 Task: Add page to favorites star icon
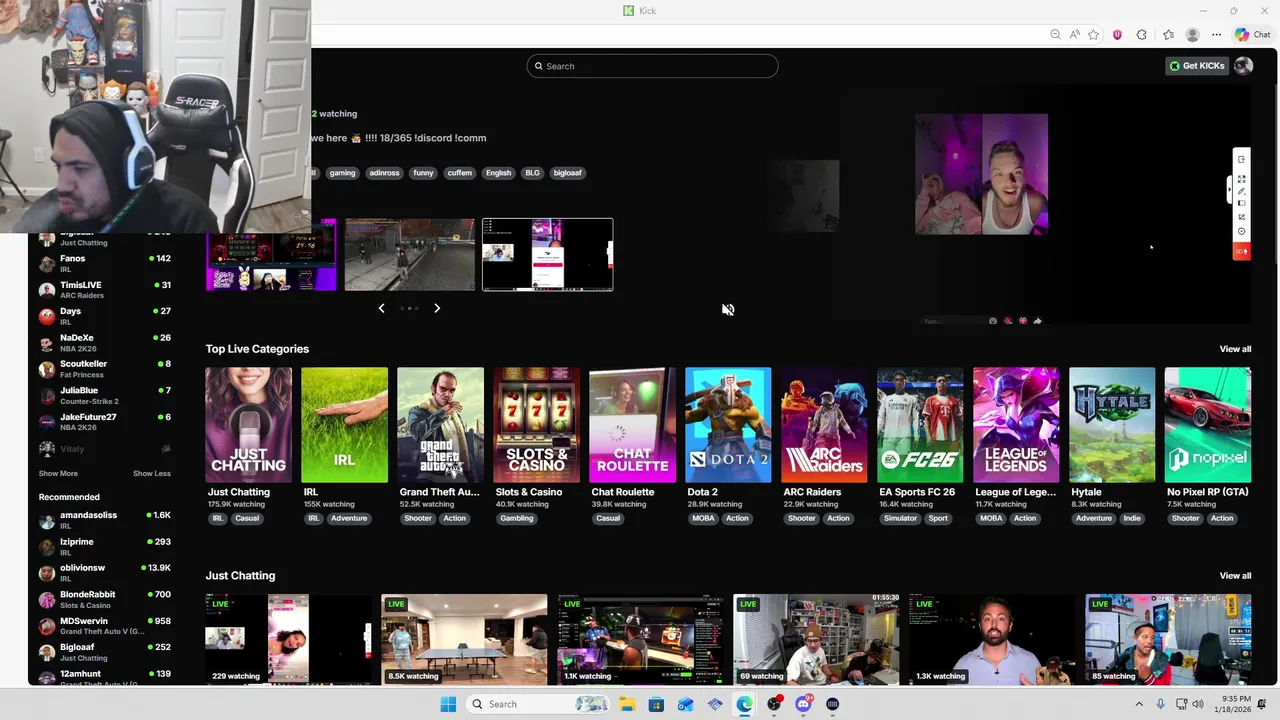coord(1093,35)
